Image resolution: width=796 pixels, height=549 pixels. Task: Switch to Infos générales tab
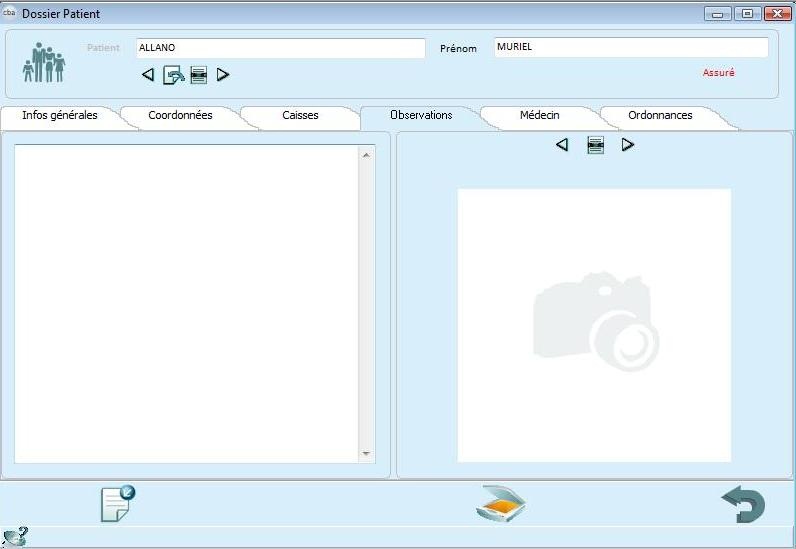(x=60, y=115)
